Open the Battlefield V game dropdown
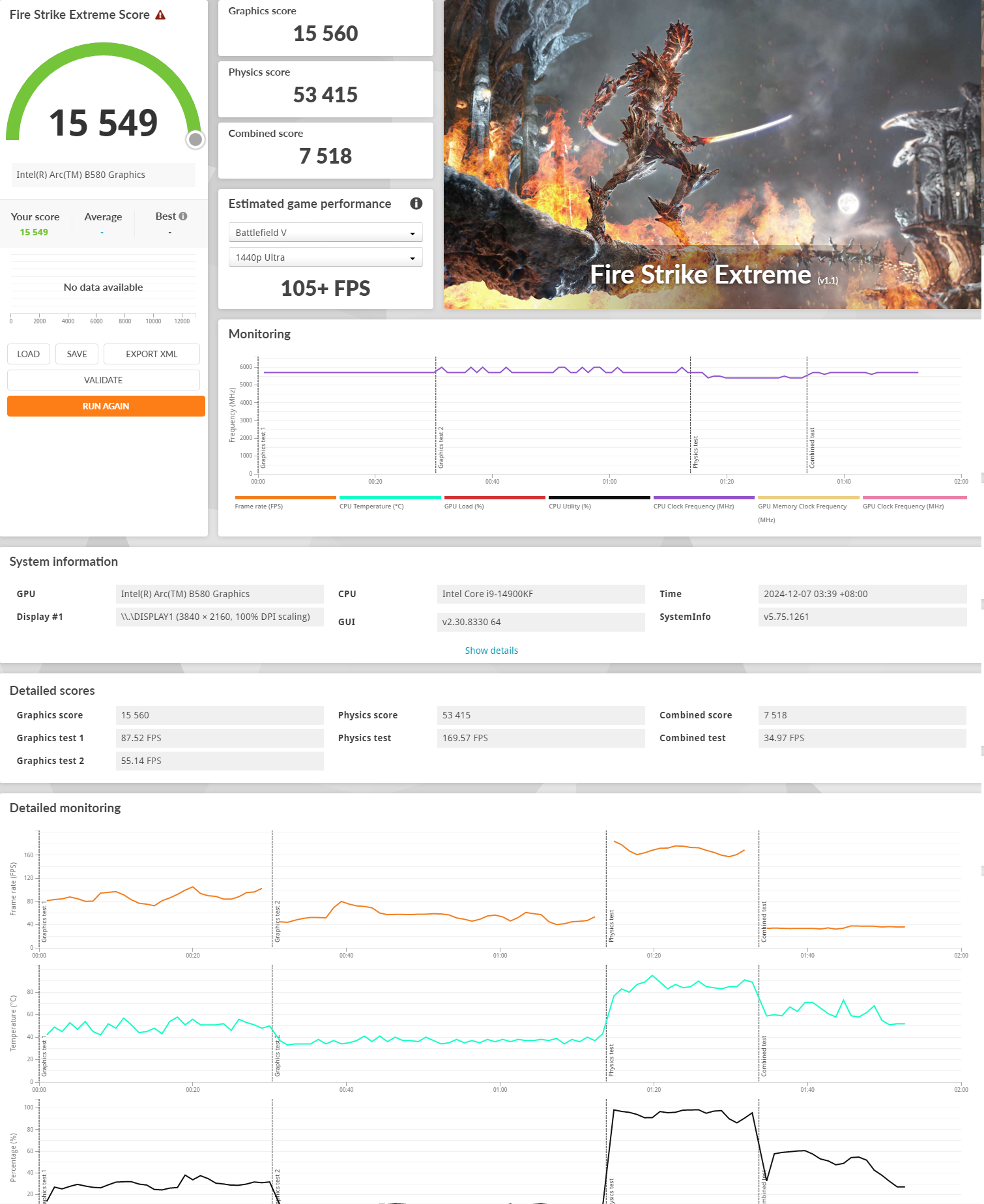The width and height of the screenshot is (984, 1204). coord(325,233)
